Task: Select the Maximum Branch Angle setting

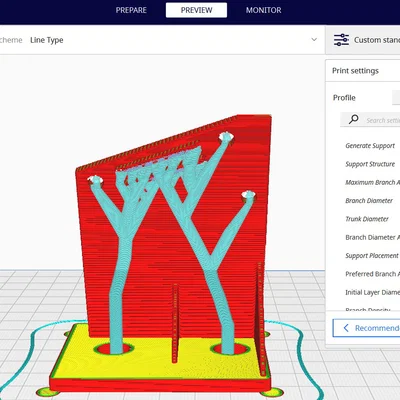Action: (372, 182)
